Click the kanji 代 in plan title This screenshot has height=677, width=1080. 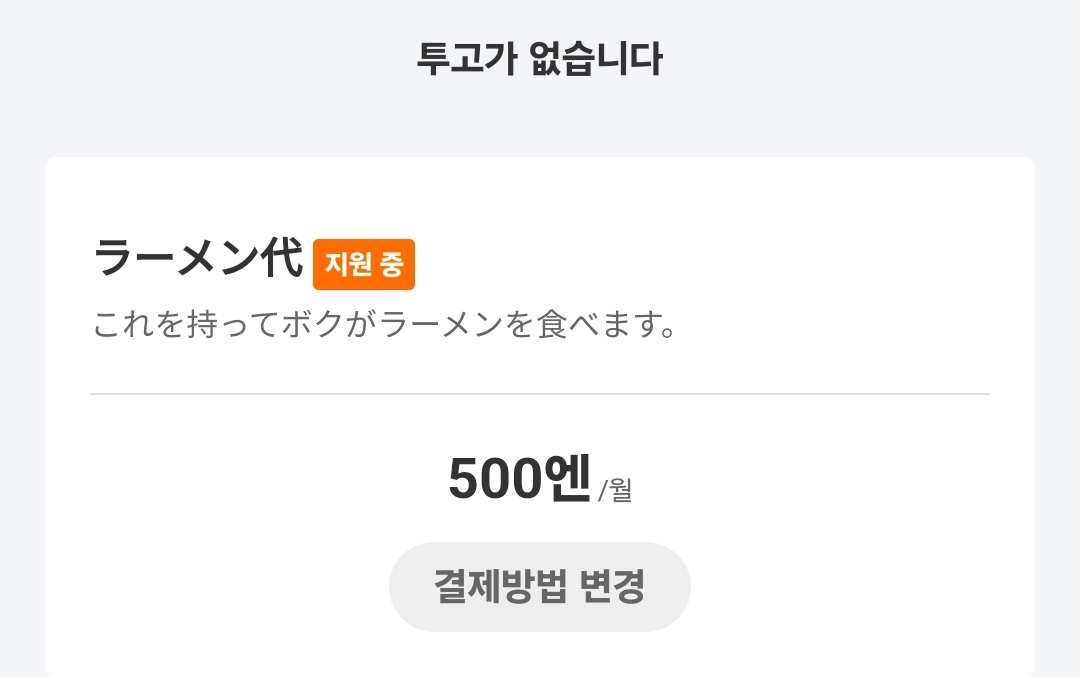(x=281, y=259)
